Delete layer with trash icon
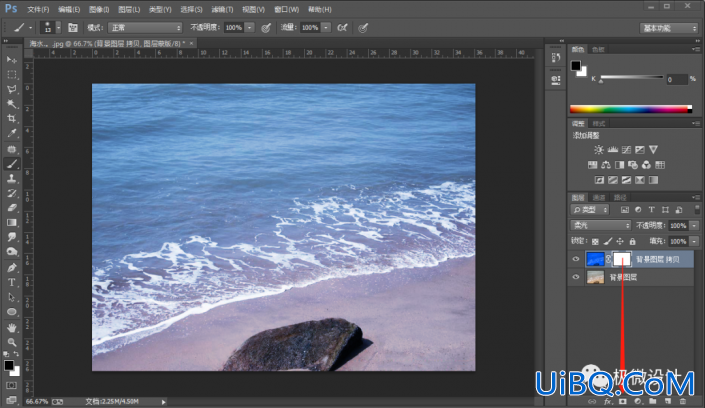 (x=683, y=401)
